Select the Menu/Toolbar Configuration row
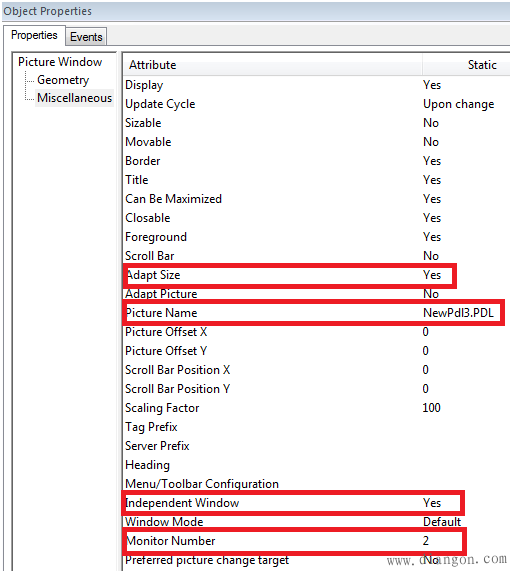 tap(316, 484)
